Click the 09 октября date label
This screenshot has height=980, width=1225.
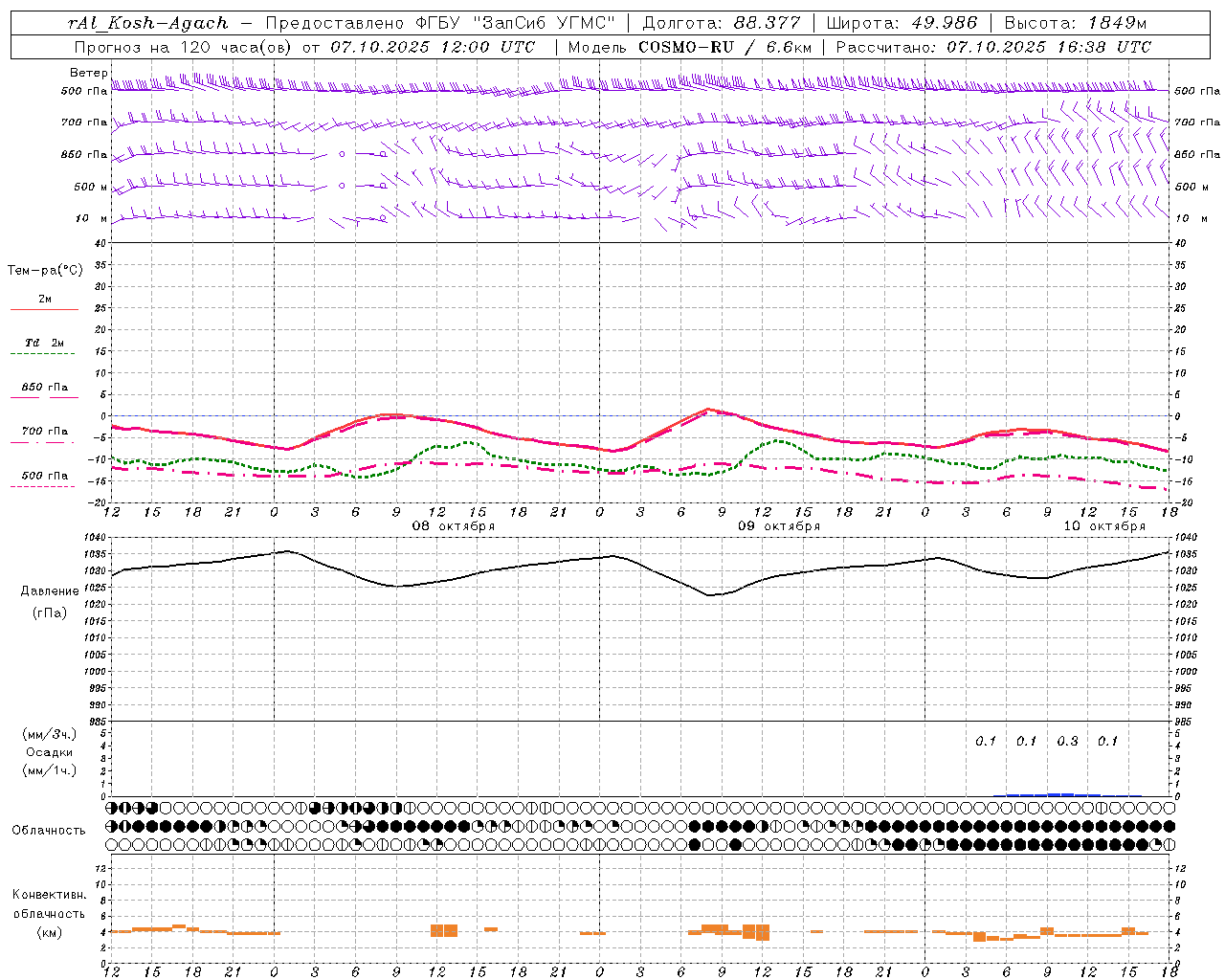point(779,526)
